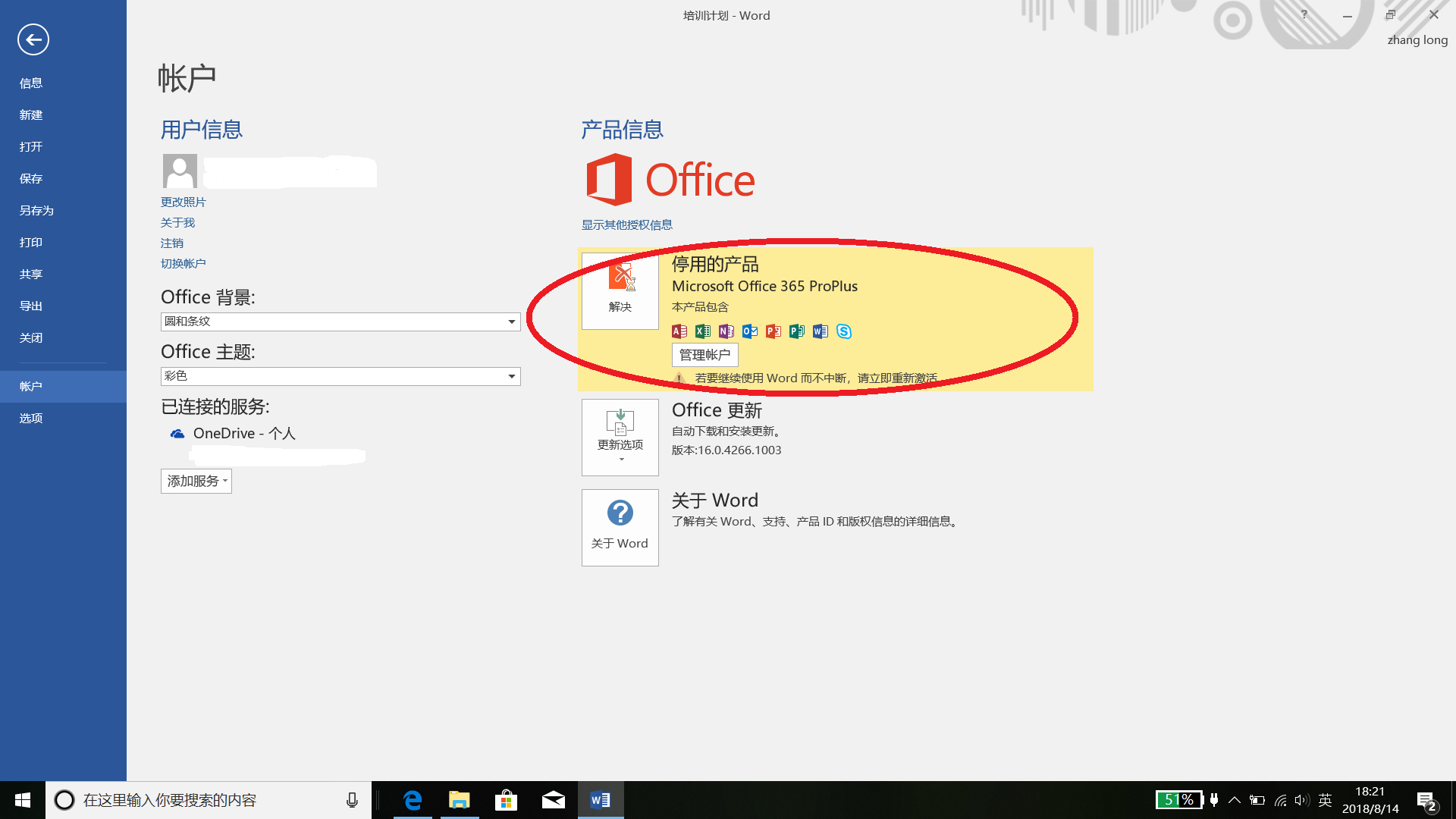Open Microsoft Edge from taskbar

pos(413,800)
